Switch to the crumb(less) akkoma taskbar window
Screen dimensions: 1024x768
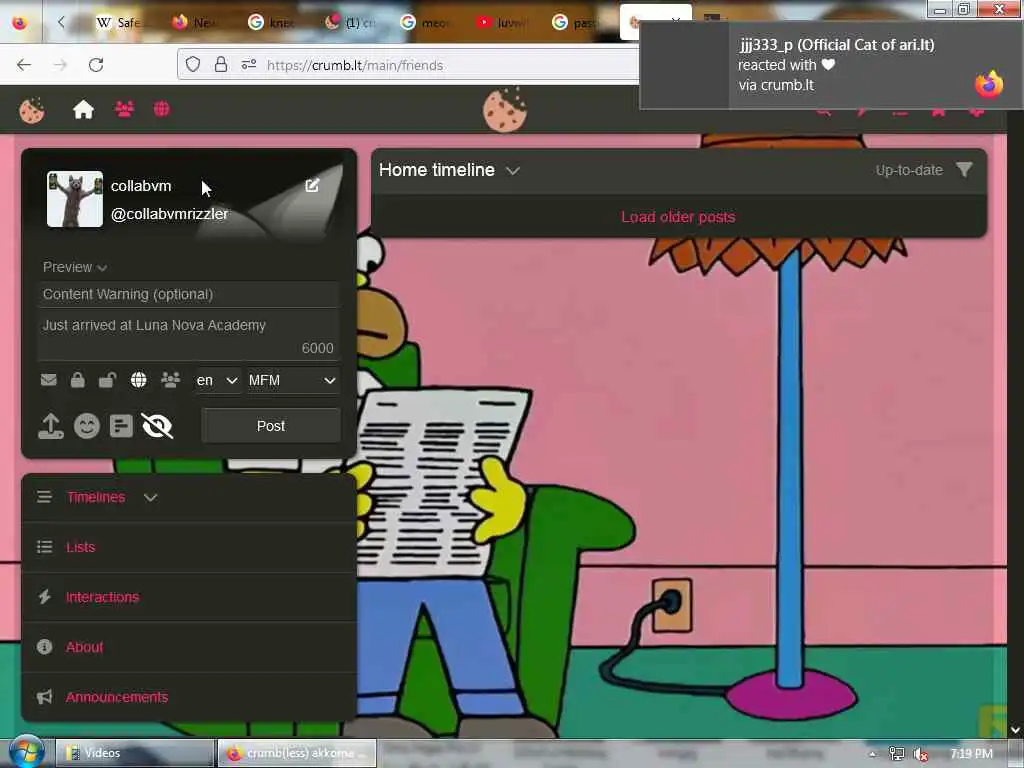tap(297, 753)
